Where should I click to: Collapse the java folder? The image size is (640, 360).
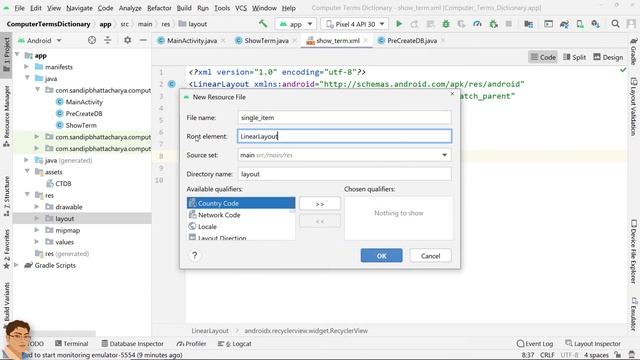27,78
